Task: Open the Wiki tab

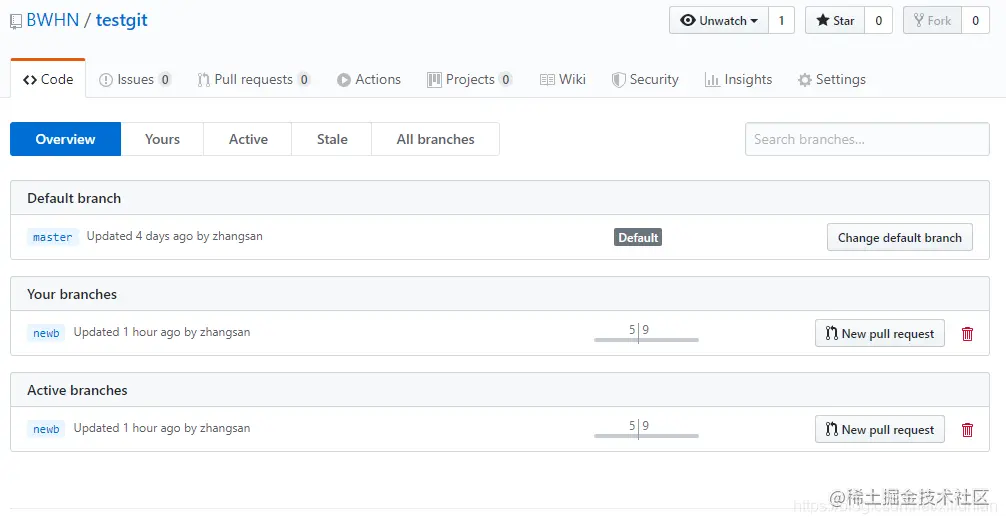Action: [x=563, y=80]
